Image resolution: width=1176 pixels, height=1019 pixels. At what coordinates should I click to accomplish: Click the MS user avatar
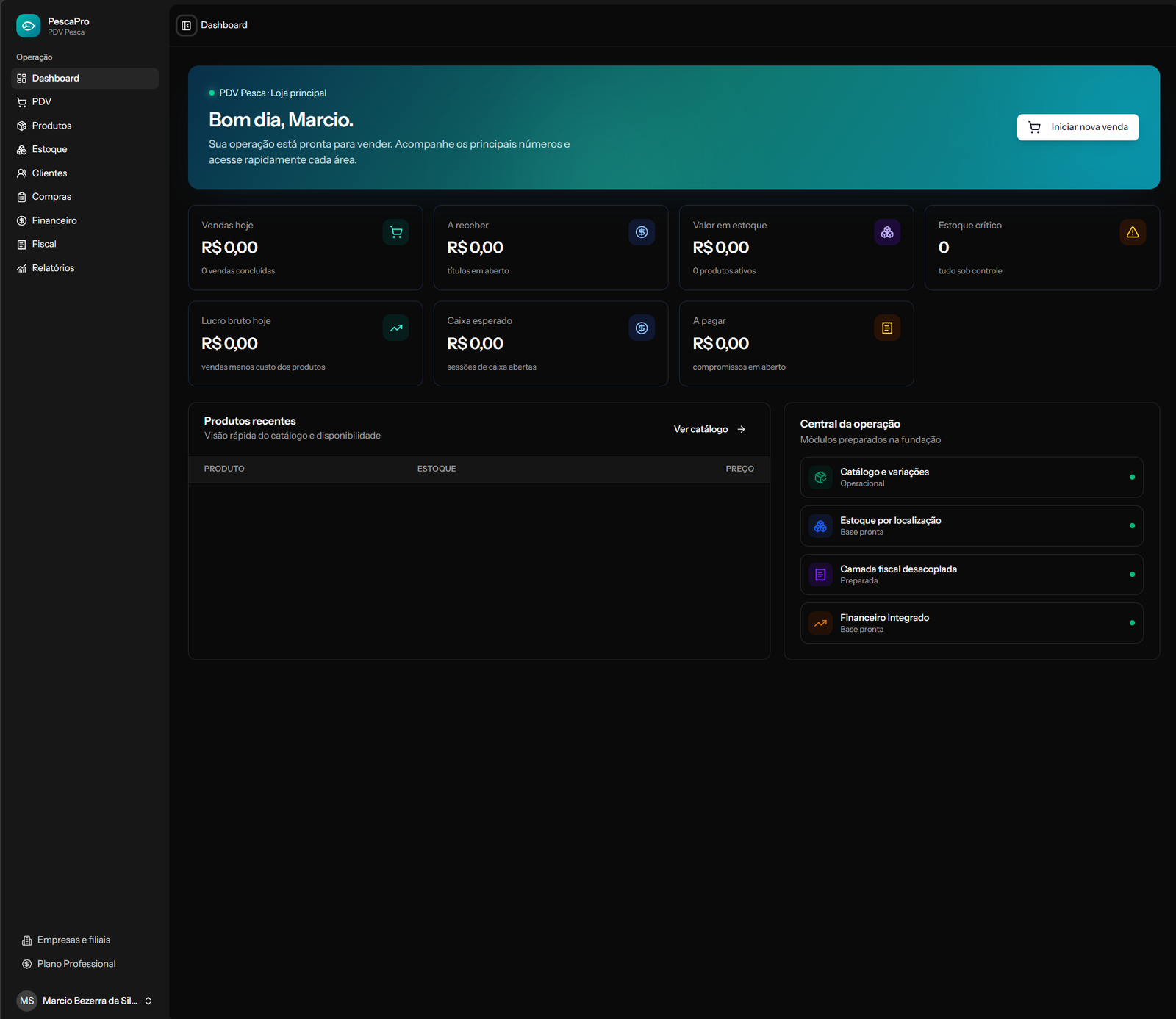(x=27, y=1001)
